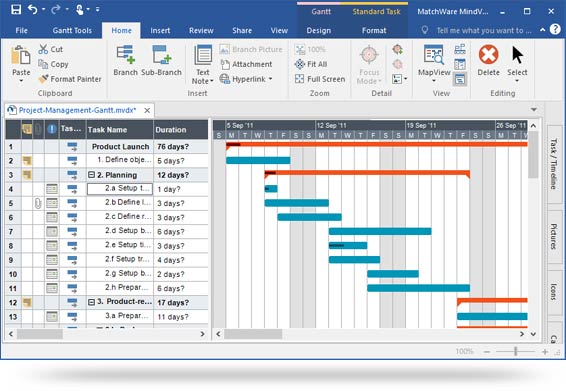
Task: Click the Cut scissors icon
Action: (43, 49)
